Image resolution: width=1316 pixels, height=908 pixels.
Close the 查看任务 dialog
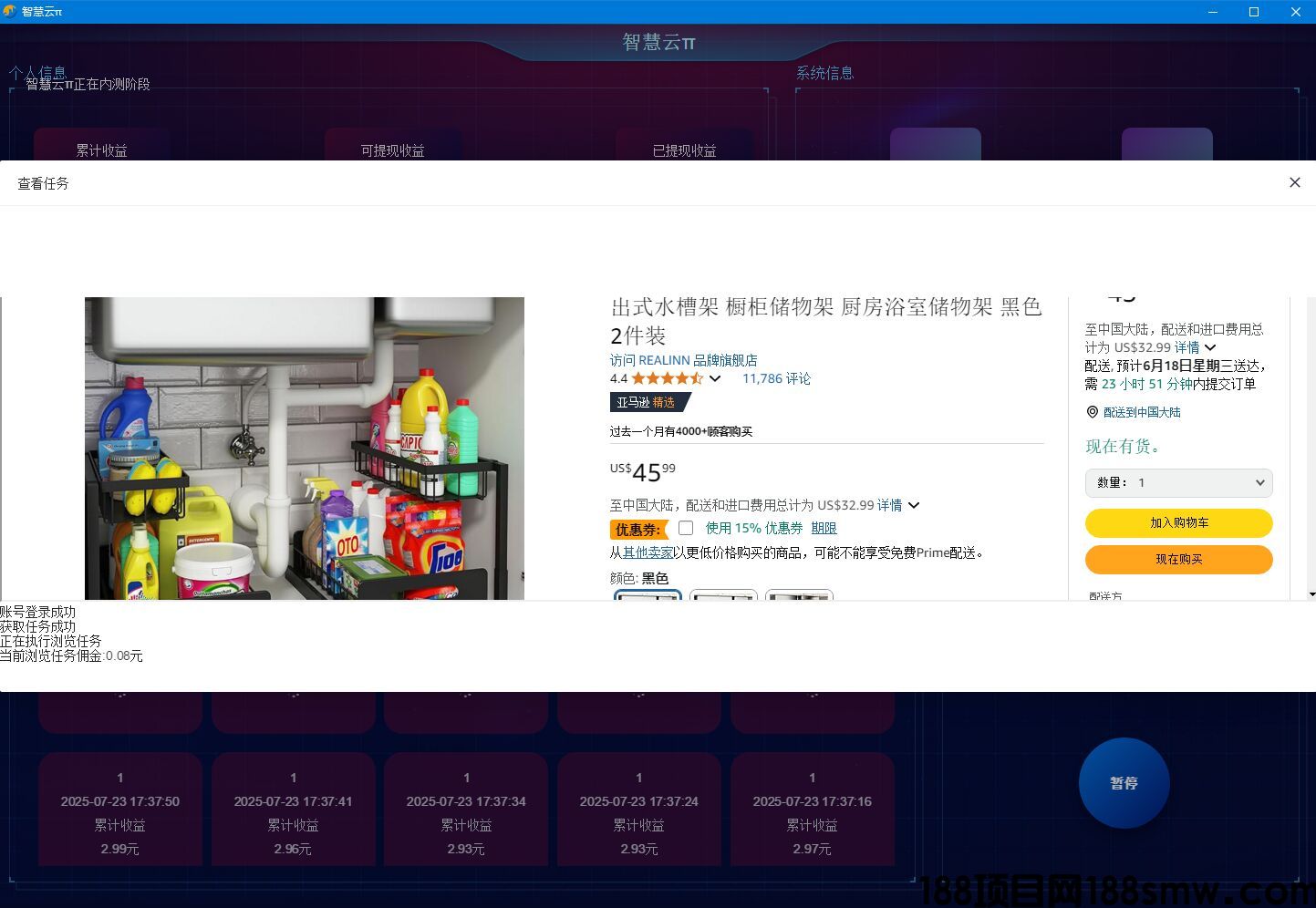pyautogui.click(x=1294, y=182)
